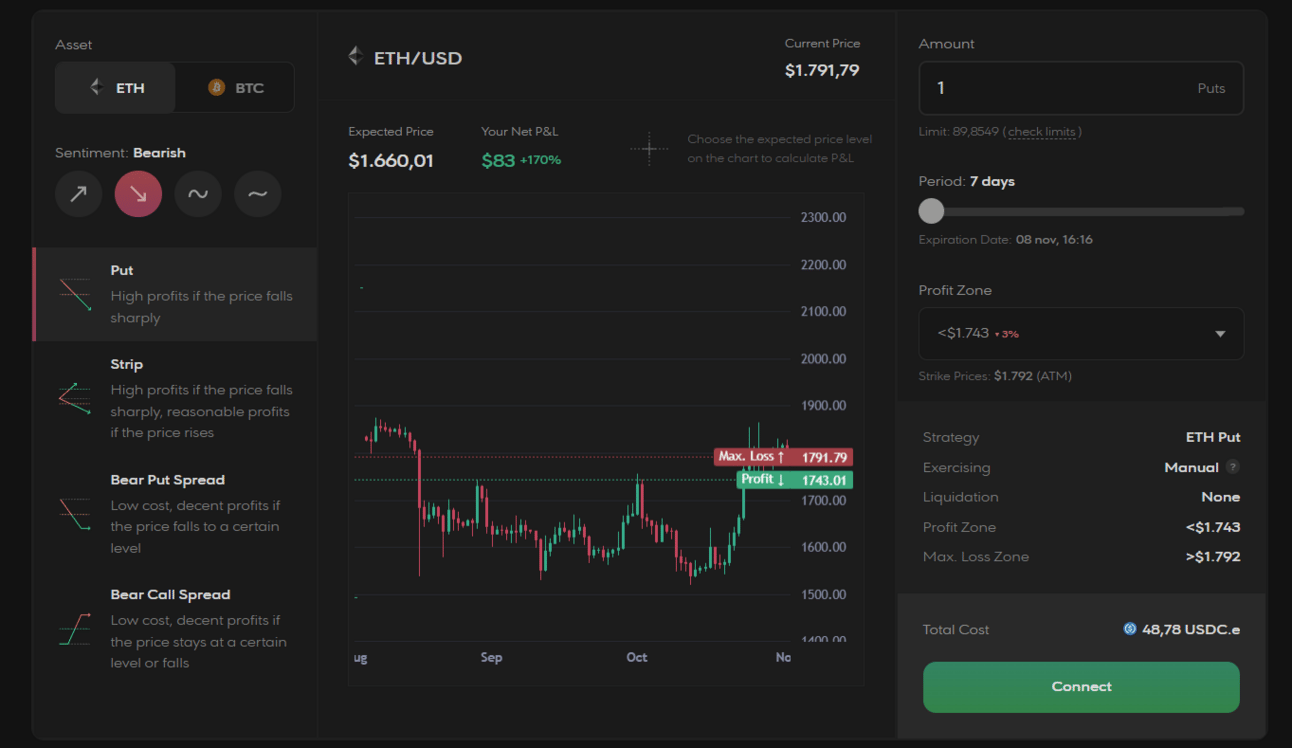This screenshot has width=1292, height=748.
Task: Choose the Bear Put Spread strategy
Action: coord(175,514)
